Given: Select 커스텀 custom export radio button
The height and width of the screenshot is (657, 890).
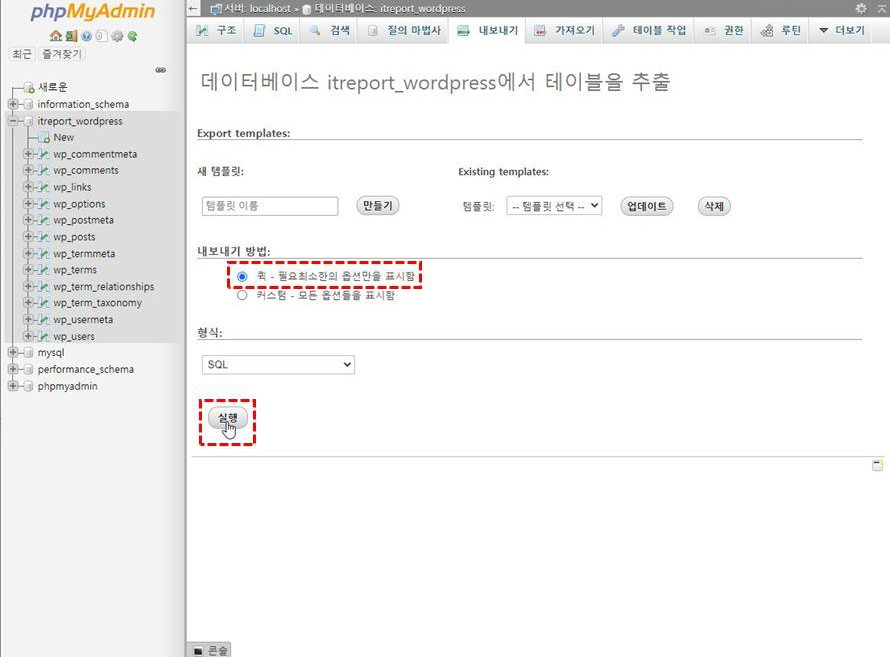Looking at the screenshot, I should [x=242, y=296].
